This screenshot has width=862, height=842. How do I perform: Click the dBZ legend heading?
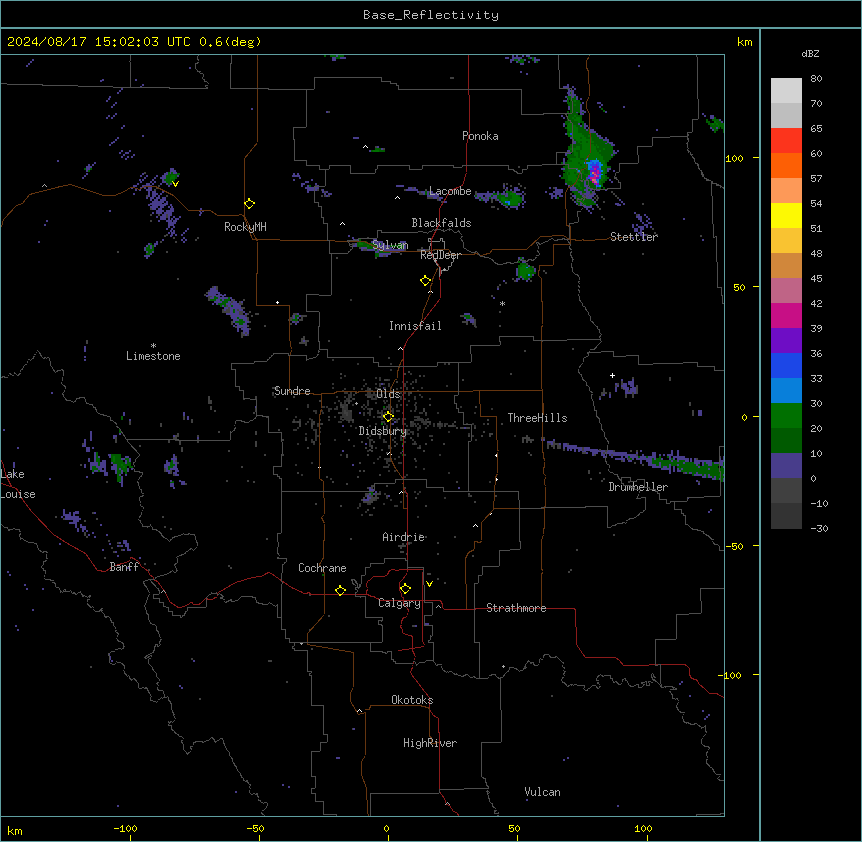click(x=810, y=54)
